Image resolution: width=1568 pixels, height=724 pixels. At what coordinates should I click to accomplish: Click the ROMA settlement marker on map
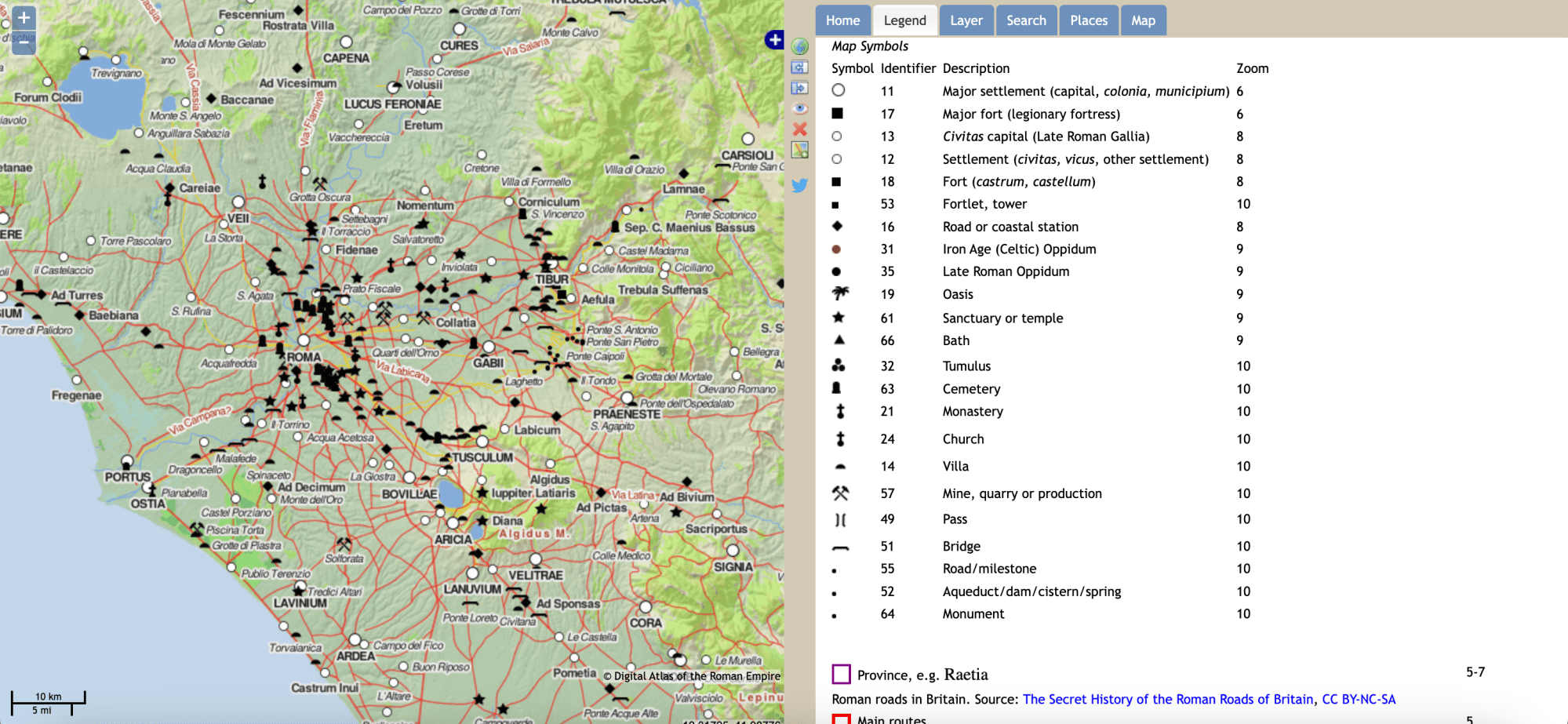(x=304, y=340)
